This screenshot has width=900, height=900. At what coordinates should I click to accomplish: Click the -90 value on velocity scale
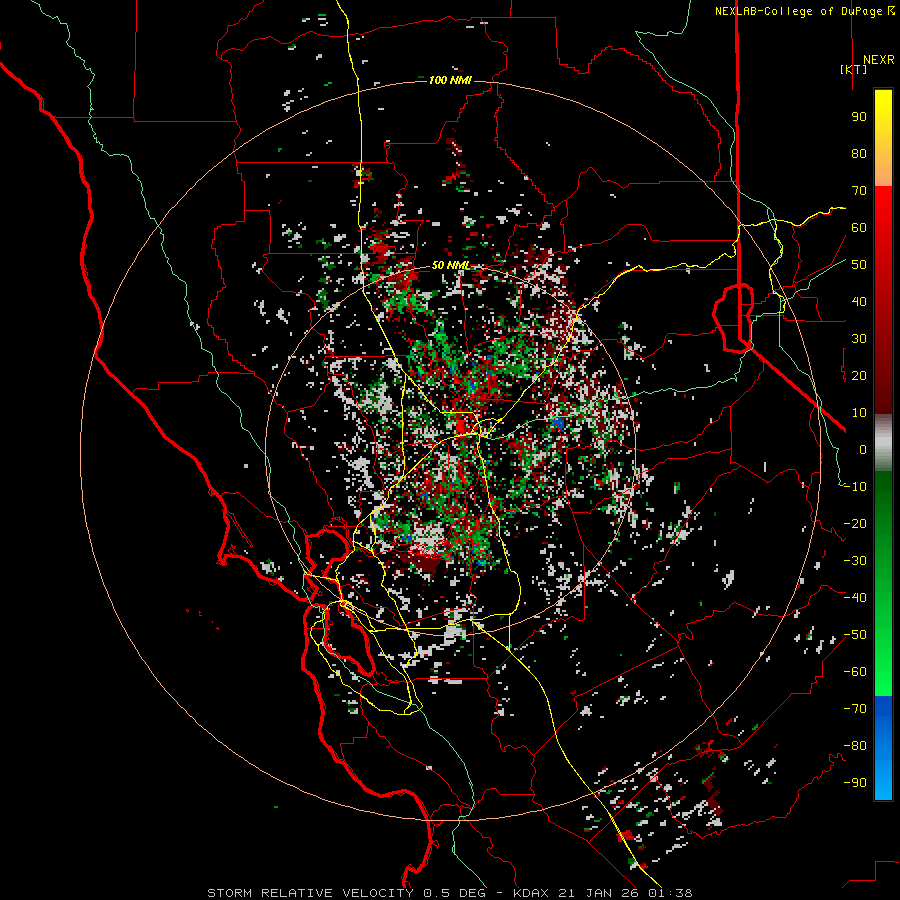(855, 783)
